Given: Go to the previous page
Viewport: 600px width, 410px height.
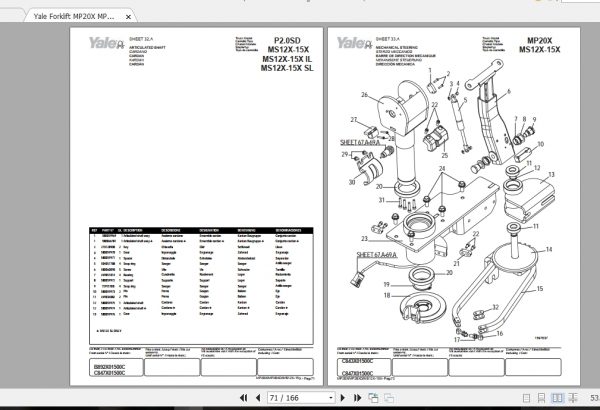Looking at the screenshot, I should (x=258, y=398).
